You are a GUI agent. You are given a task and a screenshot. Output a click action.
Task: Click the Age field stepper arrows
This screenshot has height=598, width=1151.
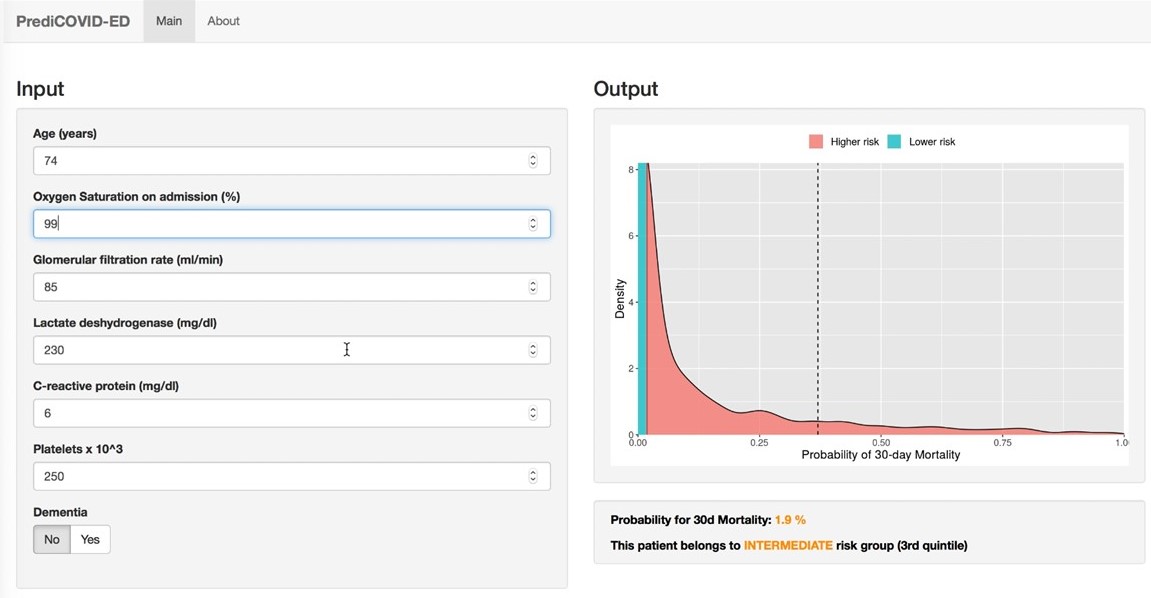(533, 161)
